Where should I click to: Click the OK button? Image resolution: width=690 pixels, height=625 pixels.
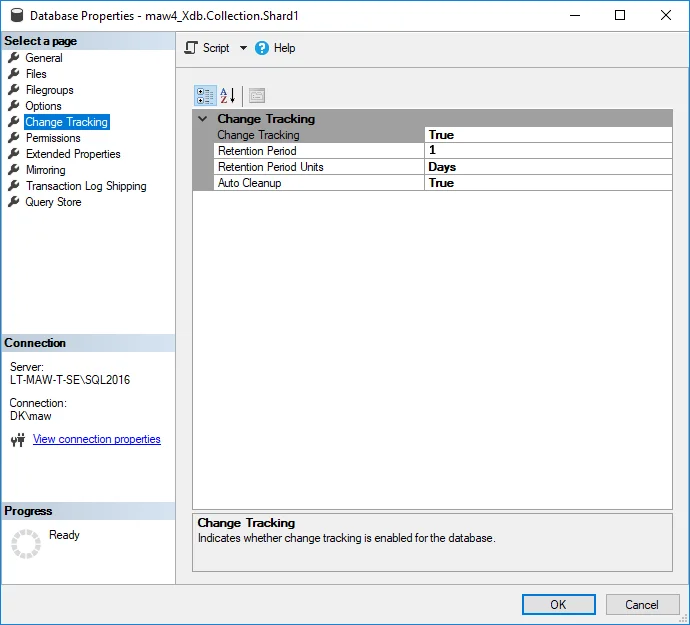(558, 604)
